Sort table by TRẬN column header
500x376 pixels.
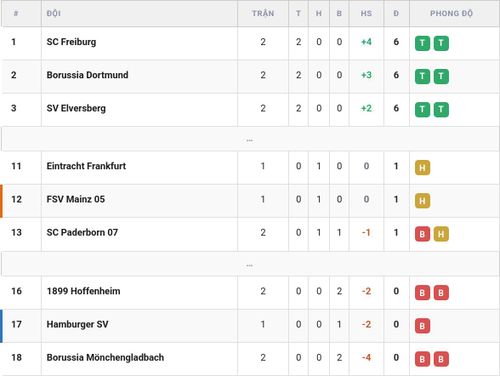pos(263,13)
